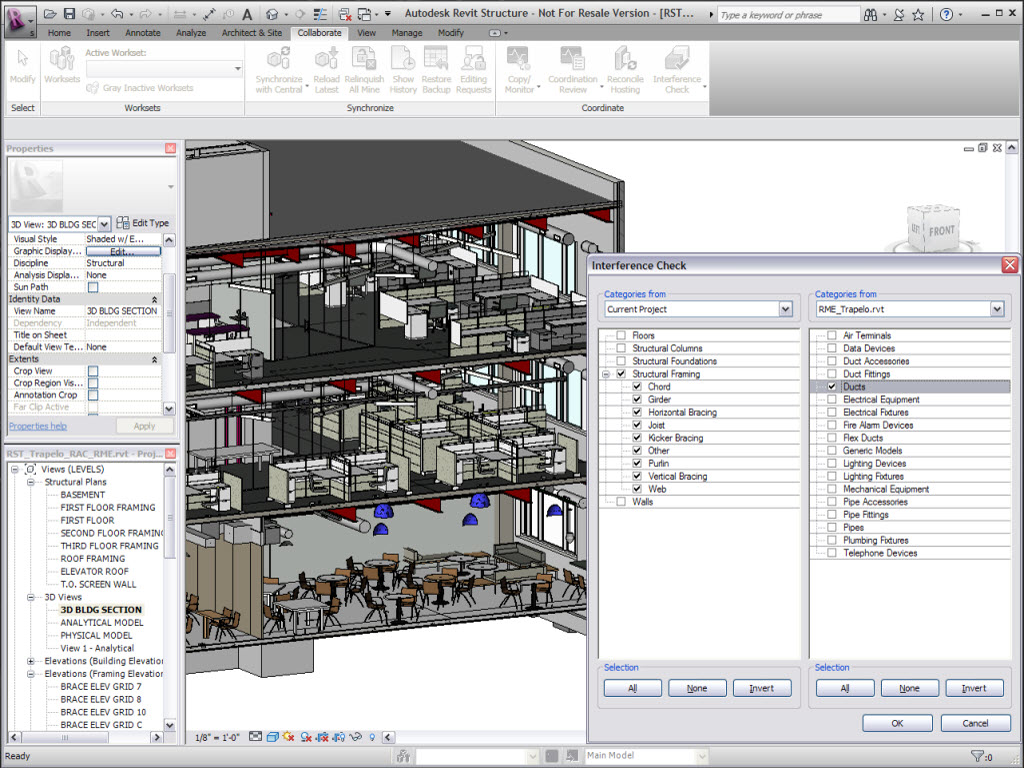Image resolution: width=1024 pixels, height=768 pixels.
Task: Click the Default 3D View house icon
Action: 273,14
